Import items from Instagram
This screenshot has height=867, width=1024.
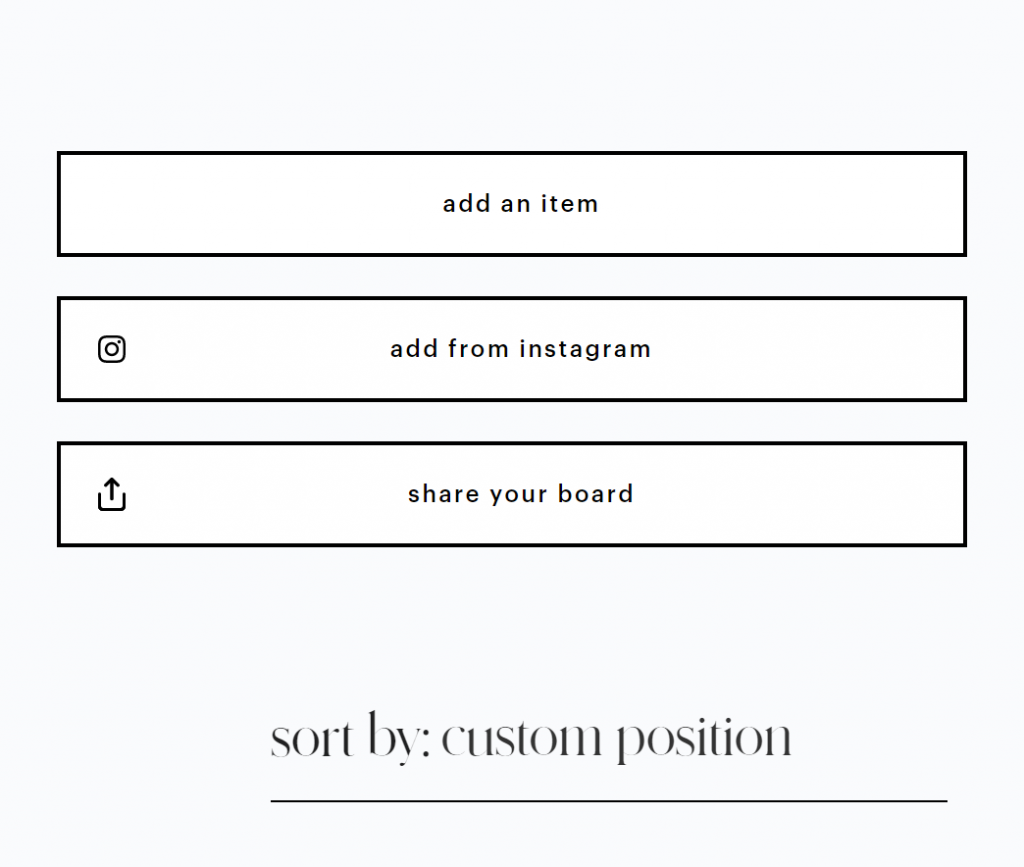(x=511, y=349)
